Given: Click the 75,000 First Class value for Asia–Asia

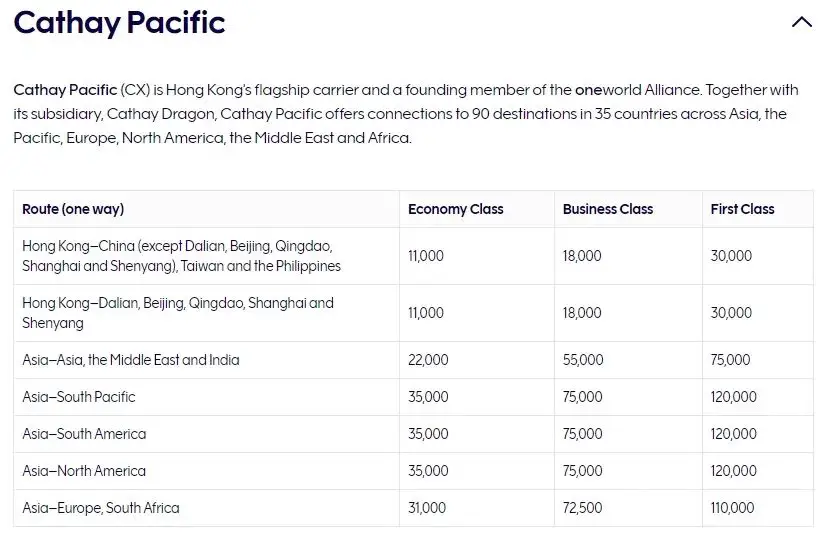Looking at the screenshot, I should pos(731,360).
